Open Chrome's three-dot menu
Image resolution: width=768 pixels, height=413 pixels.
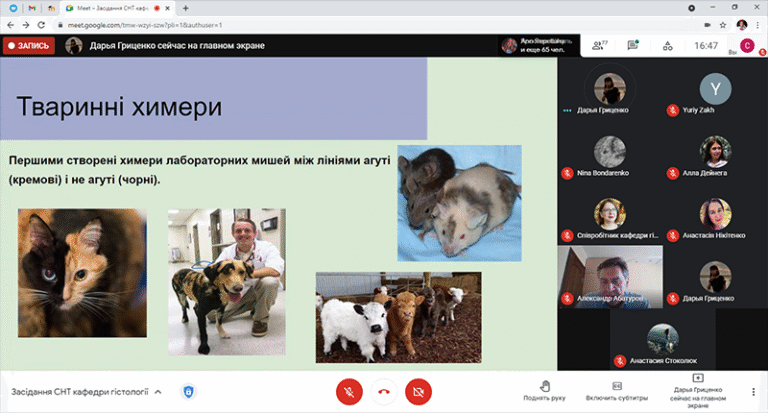[757, 23]
